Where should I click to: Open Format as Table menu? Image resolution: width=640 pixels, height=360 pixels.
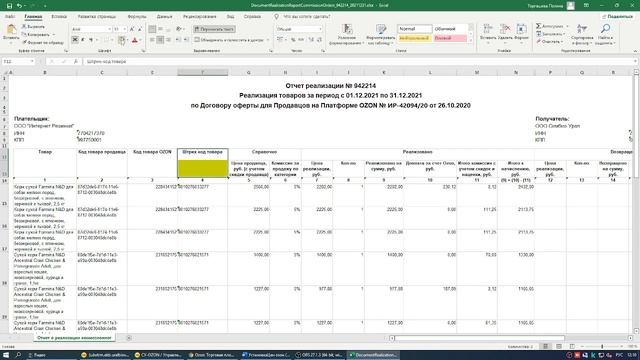coord(380,34)
